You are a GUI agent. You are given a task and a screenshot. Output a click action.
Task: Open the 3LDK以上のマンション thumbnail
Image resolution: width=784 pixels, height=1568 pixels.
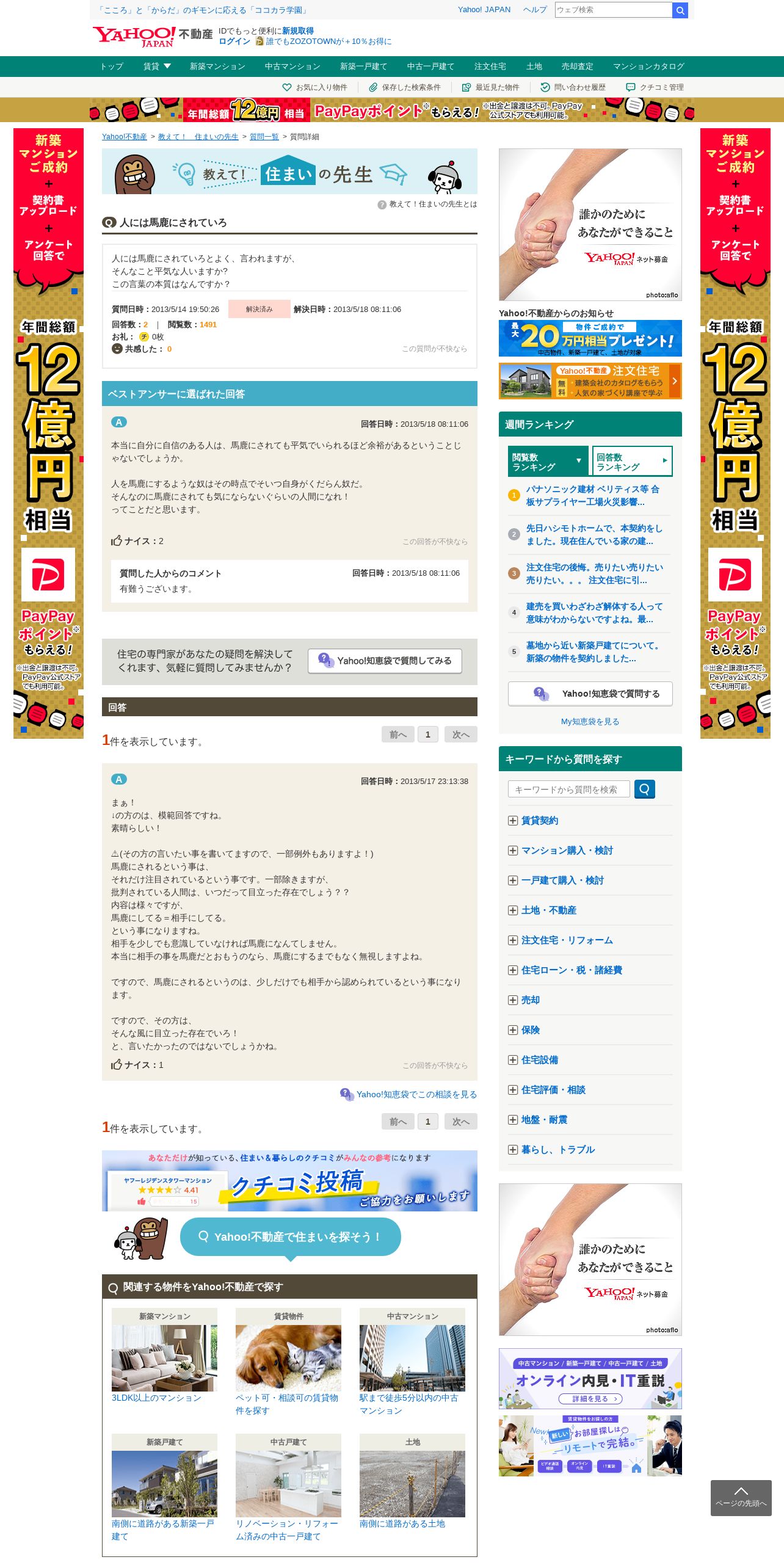click(164, 1358)
